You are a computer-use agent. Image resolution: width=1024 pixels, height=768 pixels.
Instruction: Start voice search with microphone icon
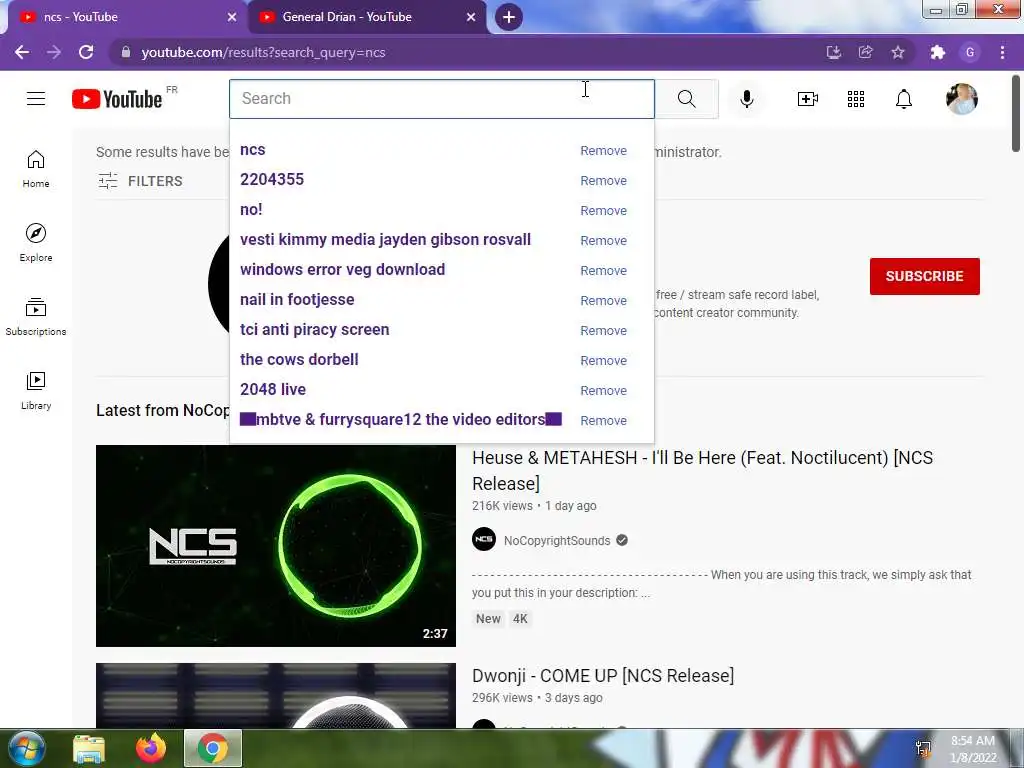pyautogui.click(x=747, y=99)
